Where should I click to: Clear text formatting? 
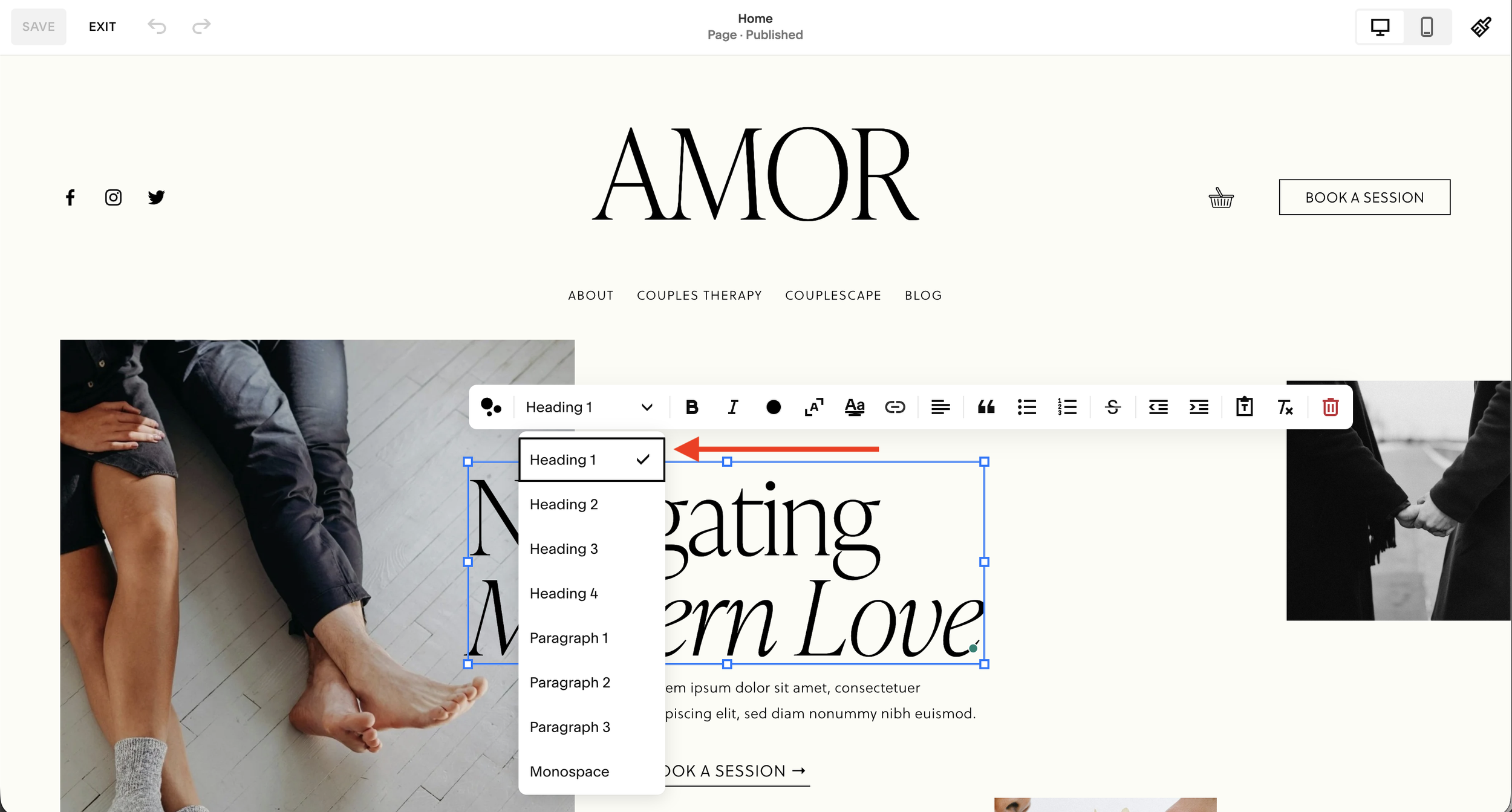click(1285, 407)
